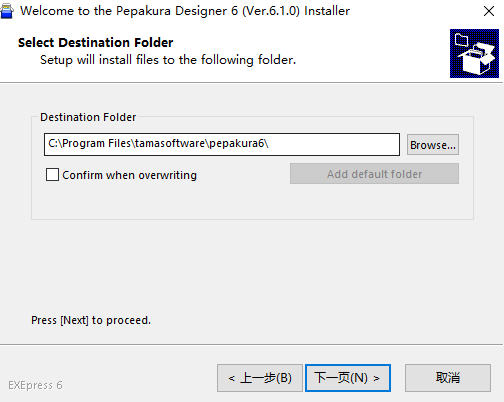The width and height of the screenshot is (504, 402).
Task: Click the 'Setup will install files' subtitle
Action: tap(168, 60)
